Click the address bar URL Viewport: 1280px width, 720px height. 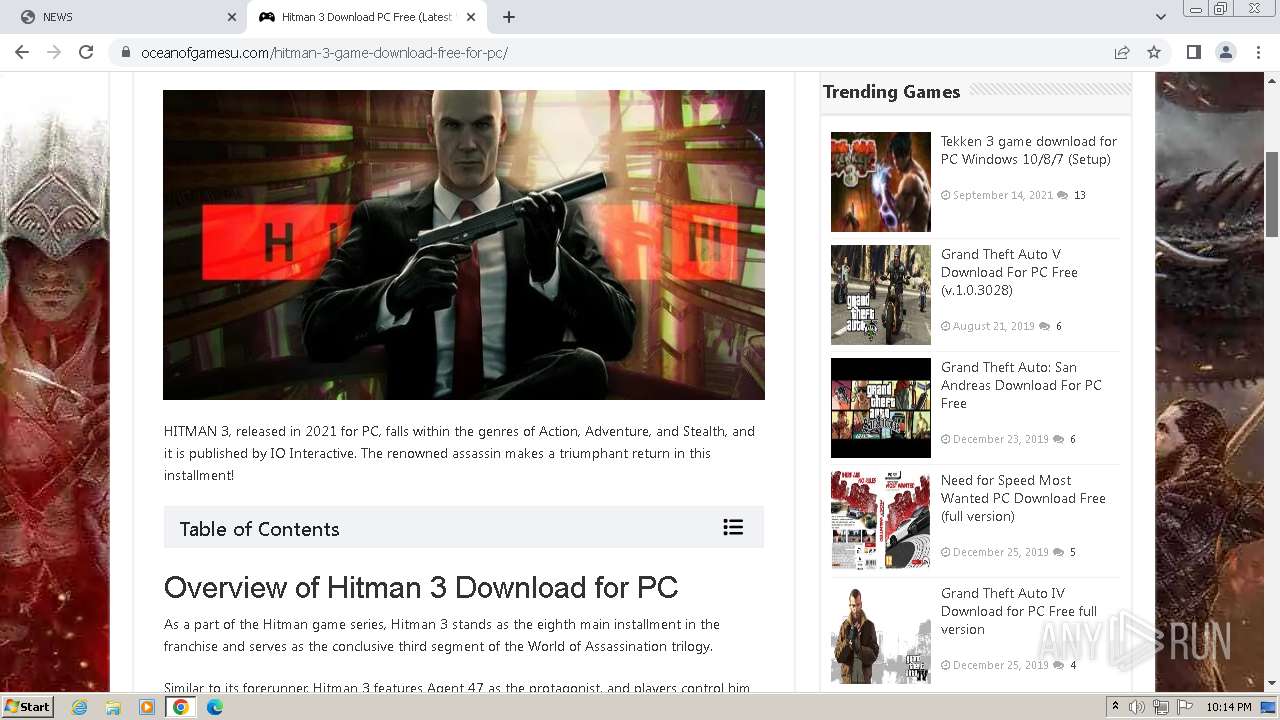coord(325,53)
